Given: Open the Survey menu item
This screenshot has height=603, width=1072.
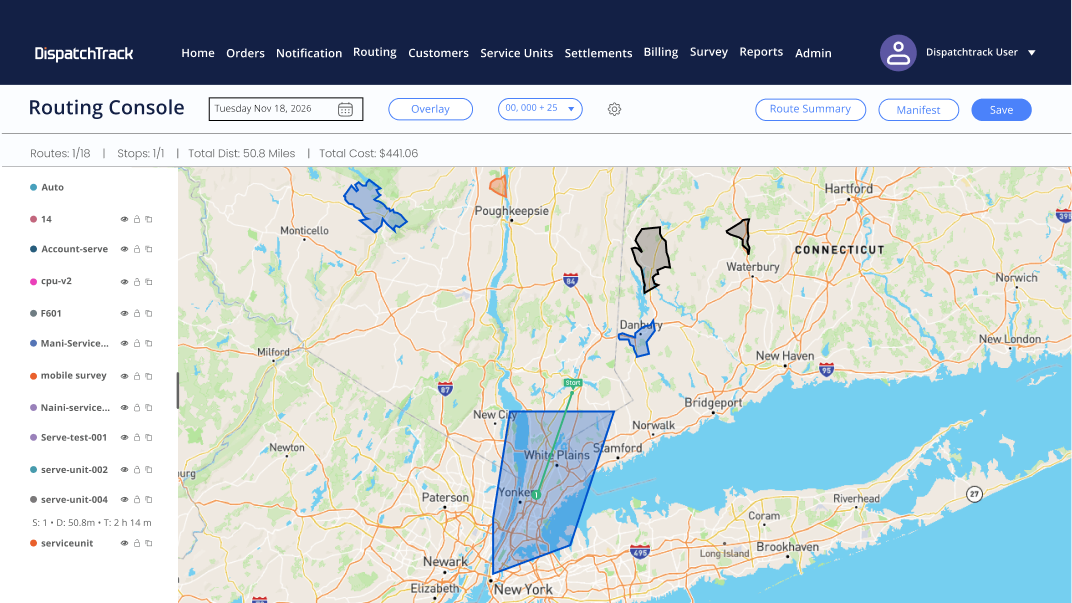Looking at the screenshot, I should click(x=708, y=52).
